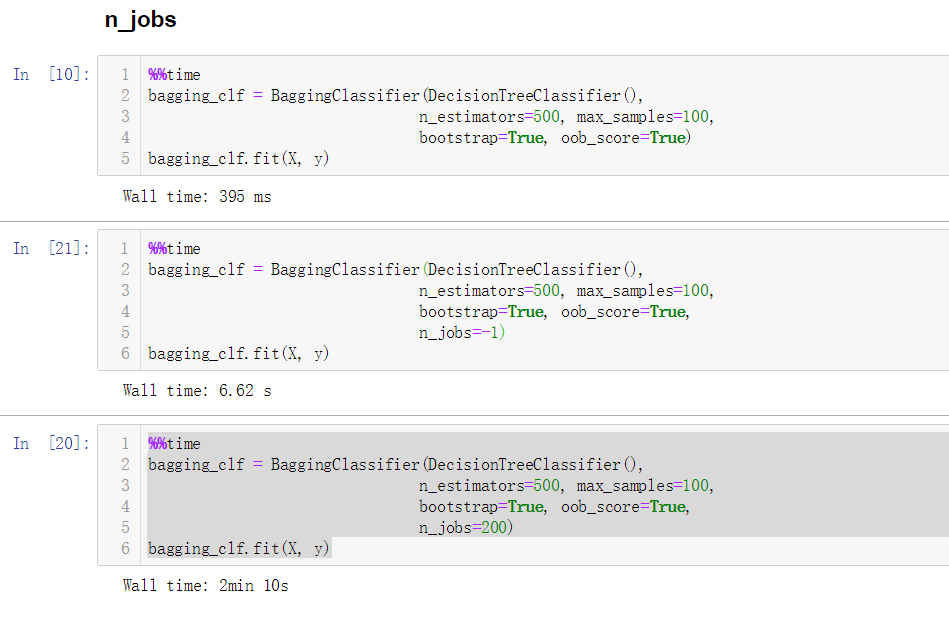Place cursor on n_jobs=-1 line

click(462, 333)
